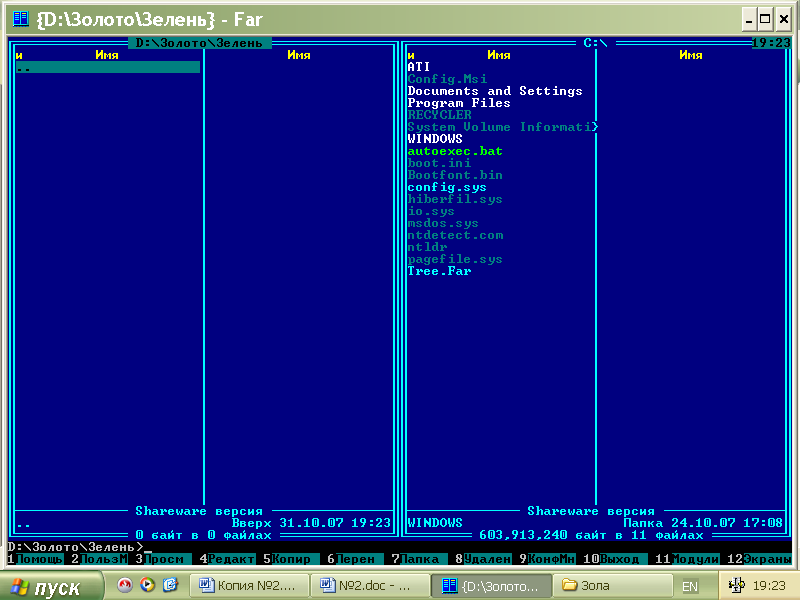Click left panel first Имя column header

(x=107, y=55)
